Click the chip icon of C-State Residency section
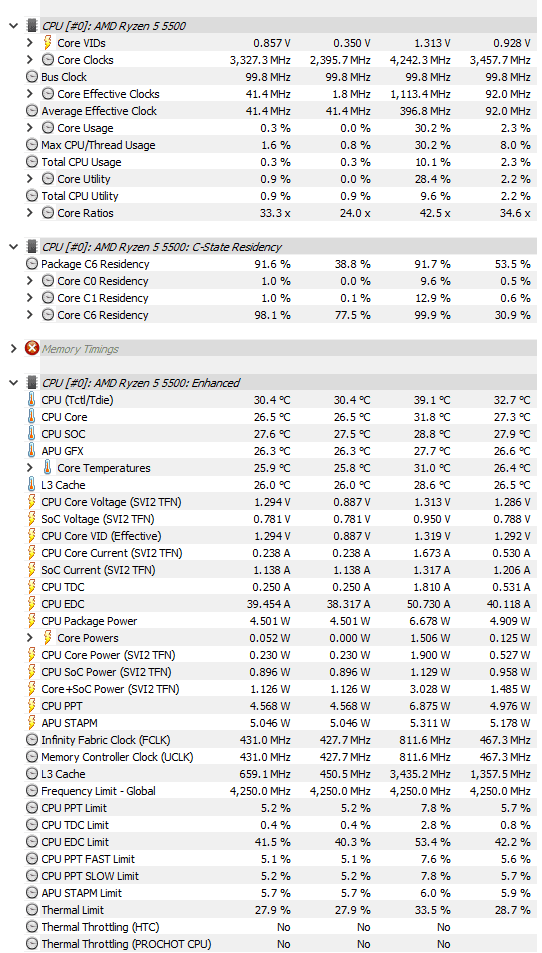542x953 pixels. click(32, 247)
